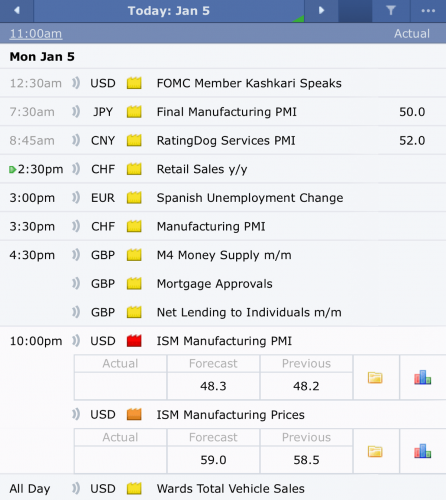This screenshot has height=500, width=446.
Task: Open ISM Manufacturing Prices bar chart icon
Action: 422,451
